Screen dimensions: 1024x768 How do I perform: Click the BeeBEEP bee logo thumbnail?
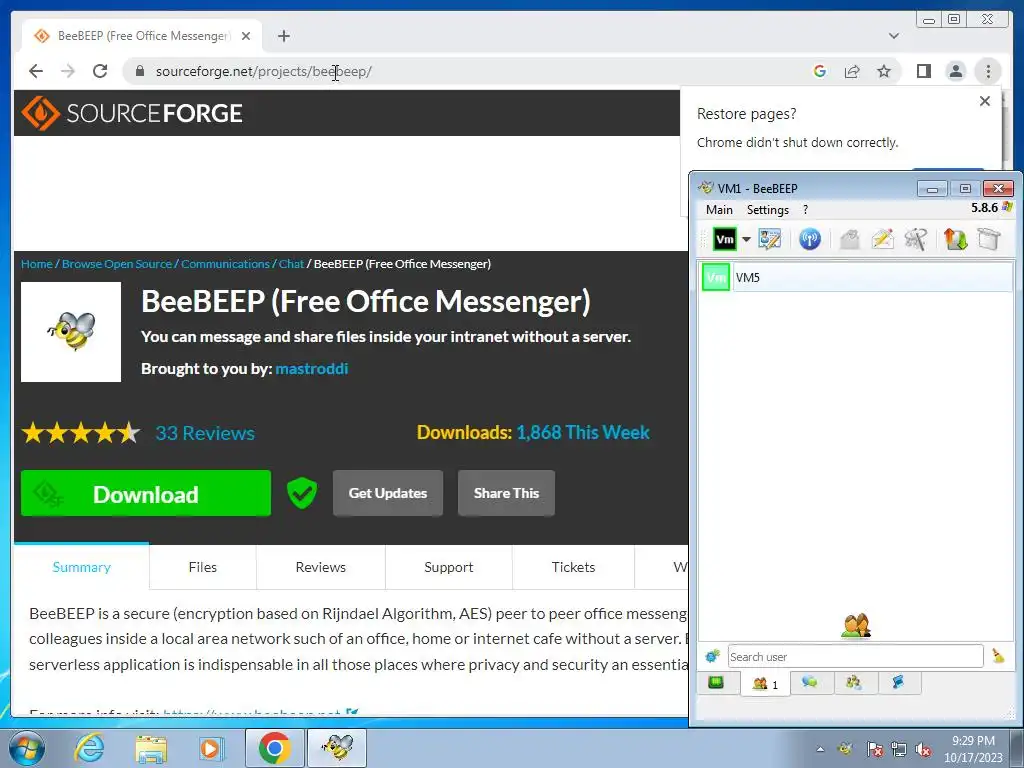(x=71, y=332)
